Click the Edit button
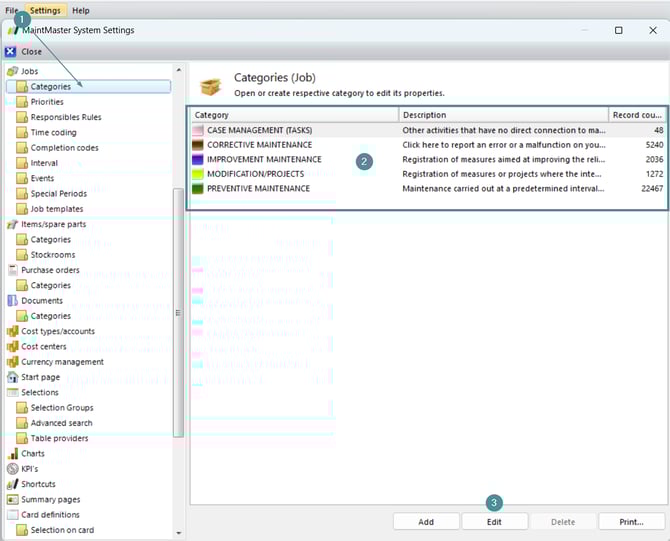 [494, 522]
